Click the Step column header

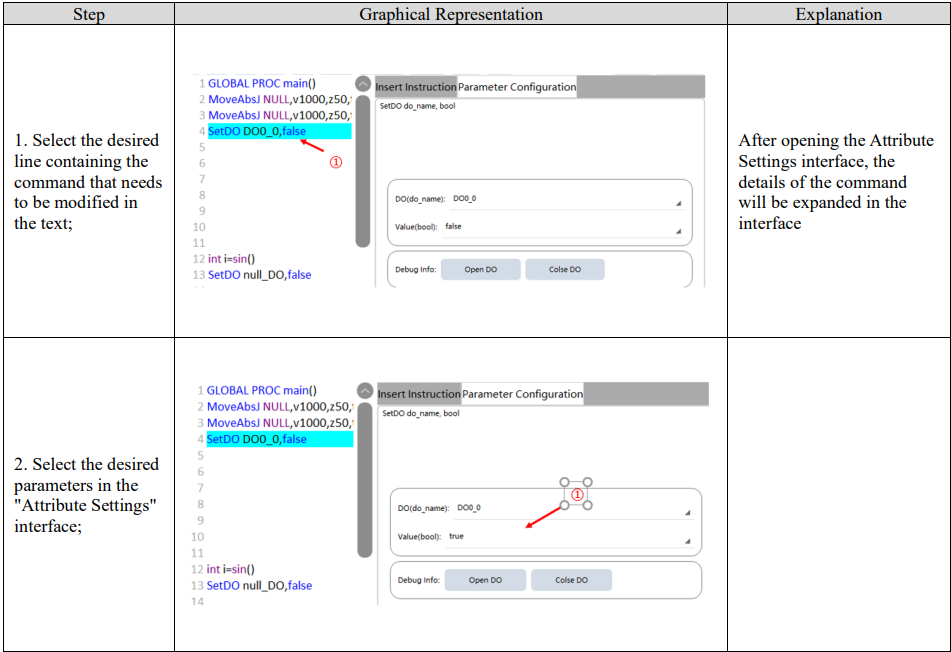coord(89,14)
